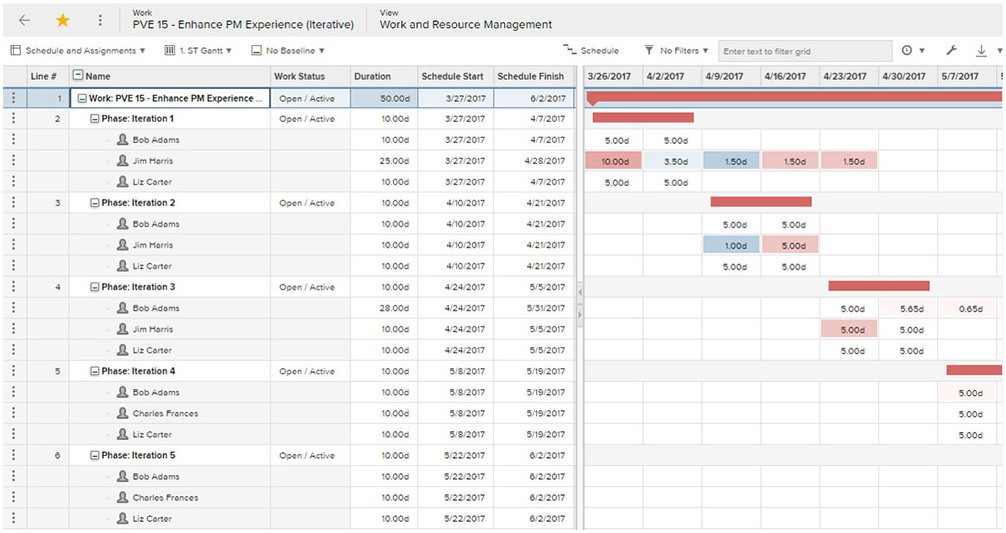Open row menu for line 1
This screenshot has width=1006, height=533.
point(13,98)
